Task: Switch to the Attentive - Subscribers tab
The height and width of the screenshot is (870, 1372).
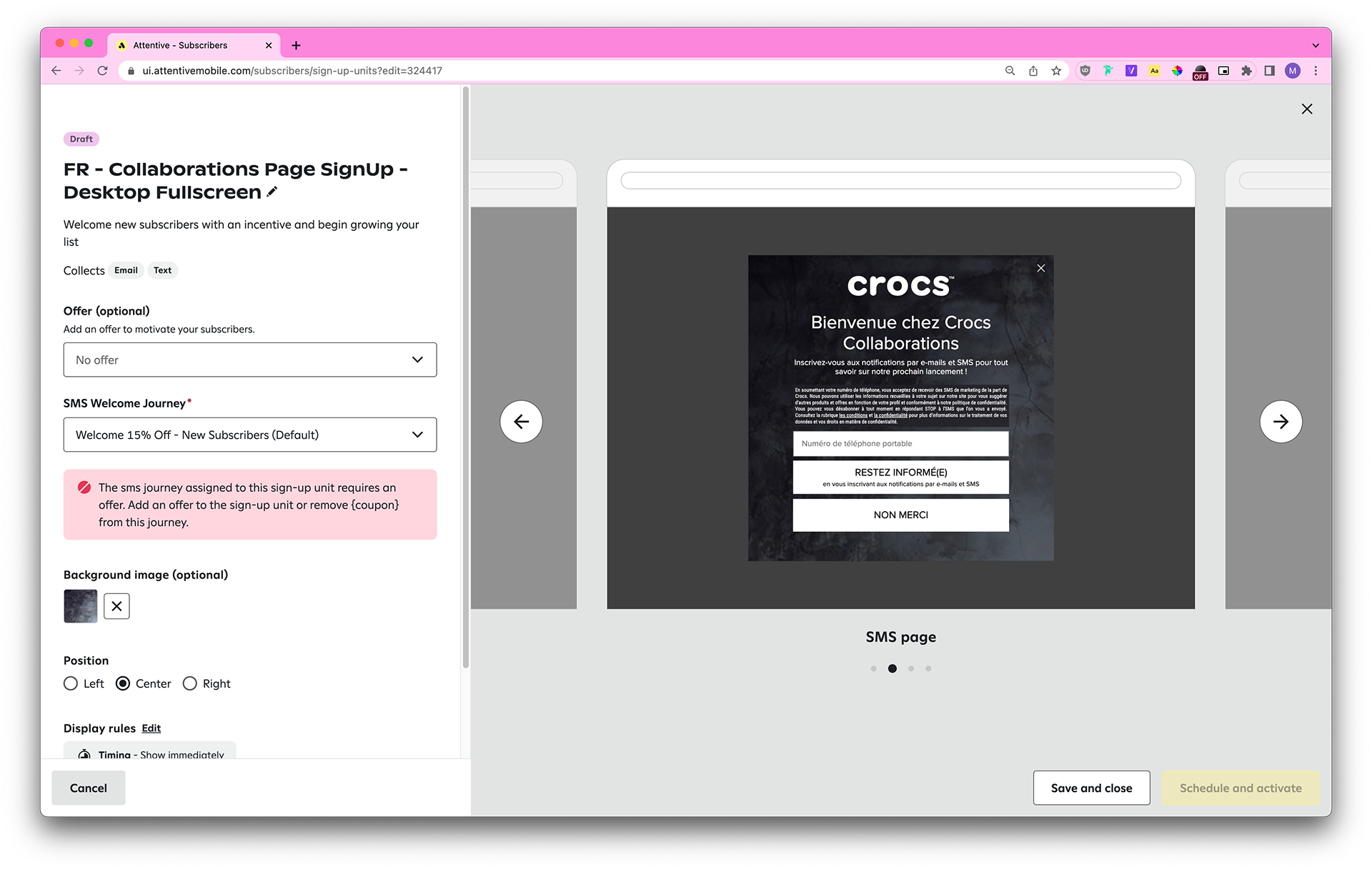Action: (180, 45)
